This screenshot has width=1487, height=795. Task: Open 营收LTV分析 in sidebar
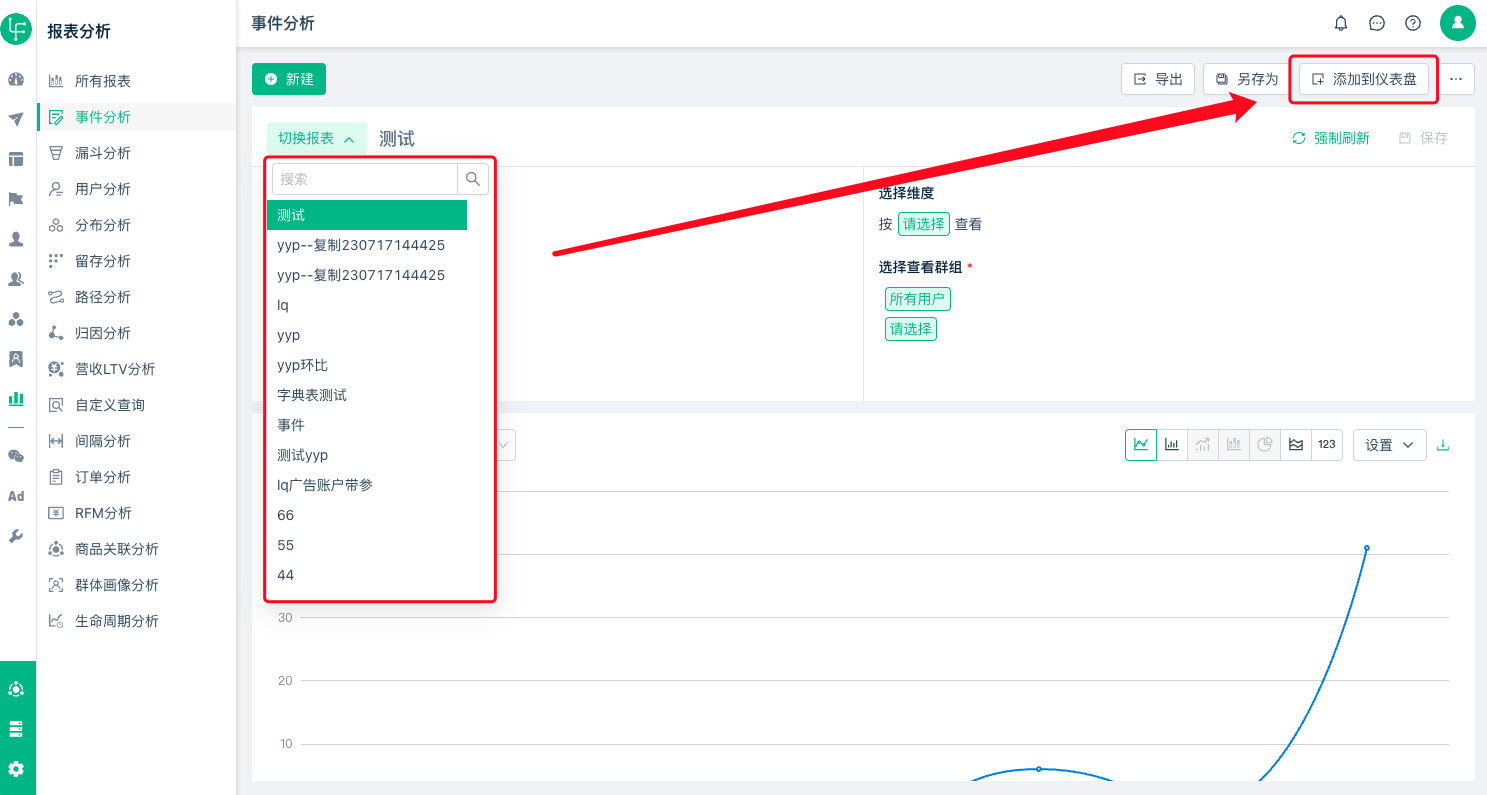tap(136, 369)
